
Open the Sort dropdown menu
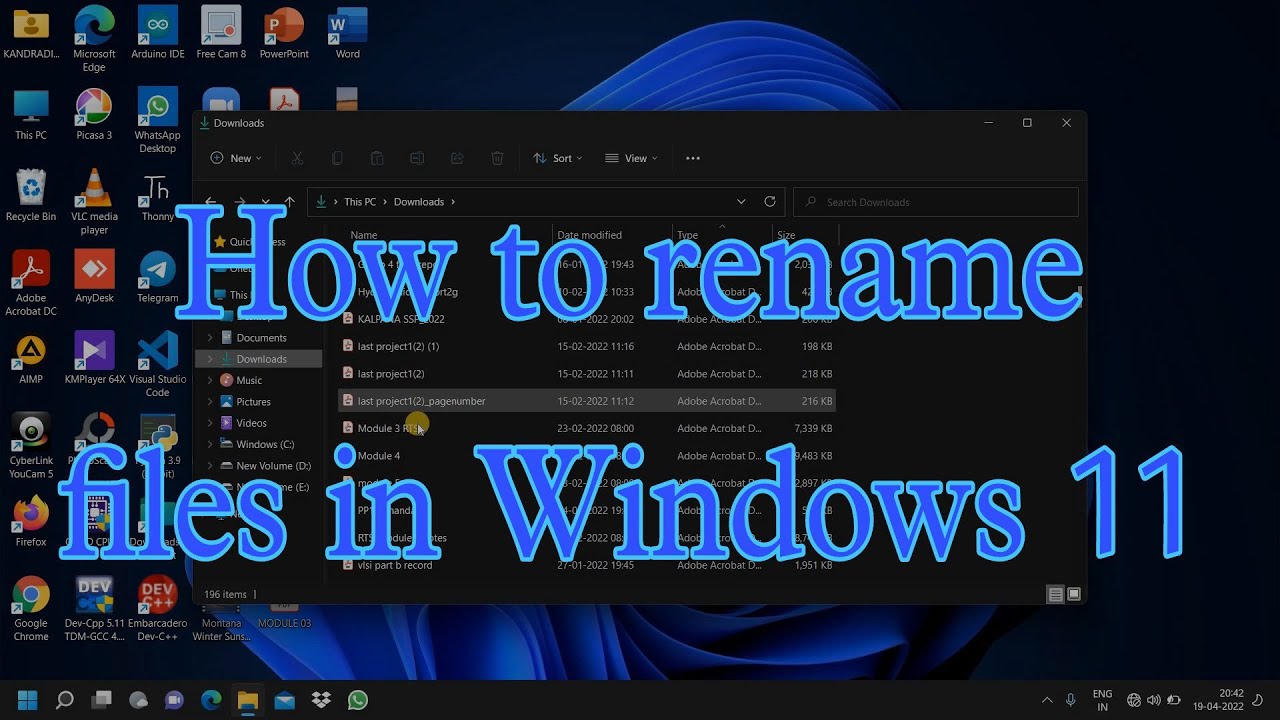[558, 158]
